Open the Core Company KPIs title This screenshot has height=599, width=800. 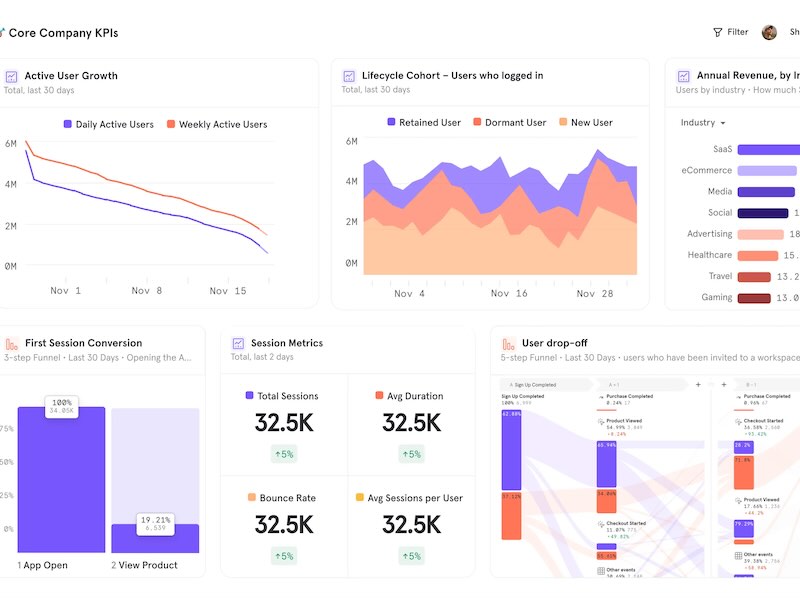(63, 33)
